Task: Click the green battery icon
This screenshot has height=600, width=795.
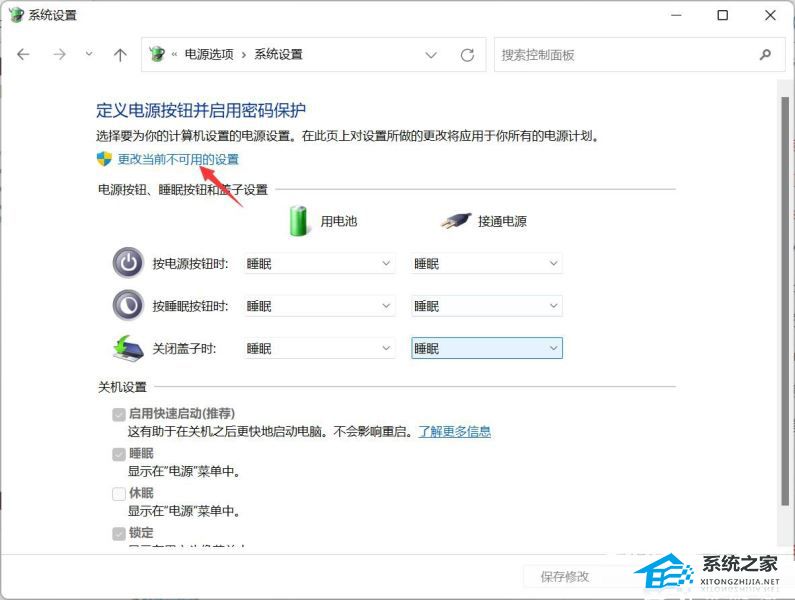Action: click(x=299, y=221)
